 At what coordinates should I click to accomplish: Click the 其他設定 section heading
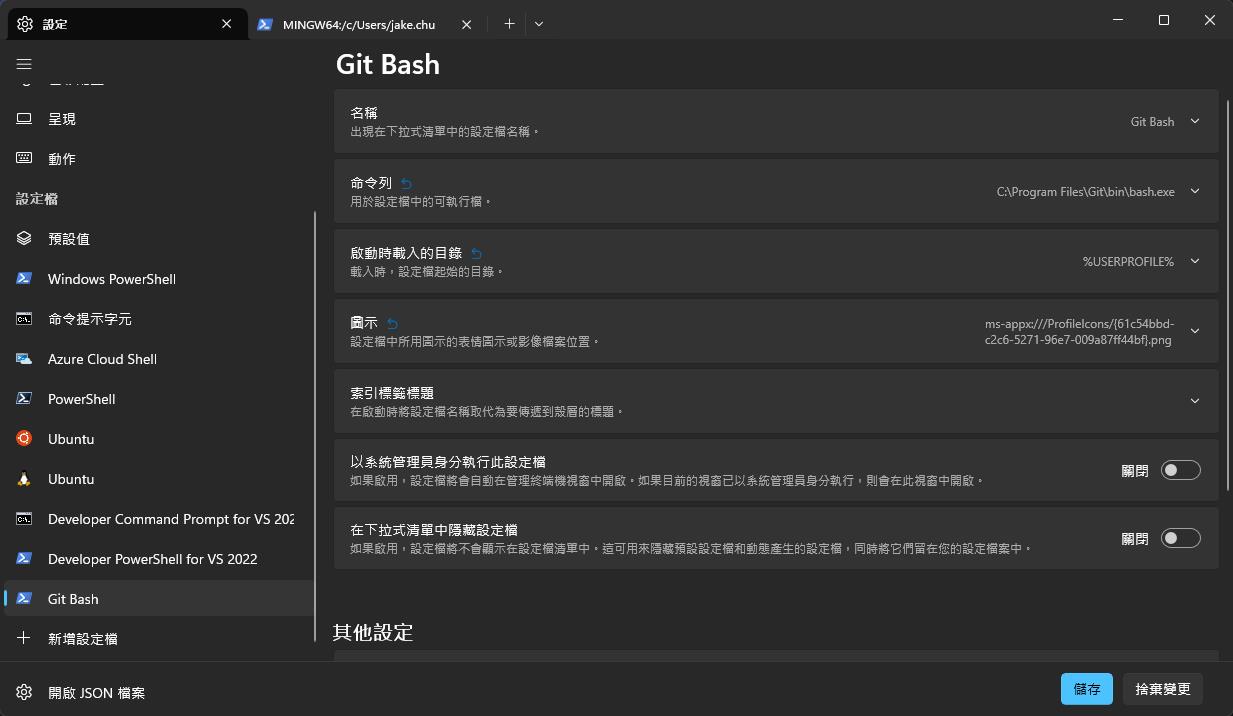click(373, 632)
